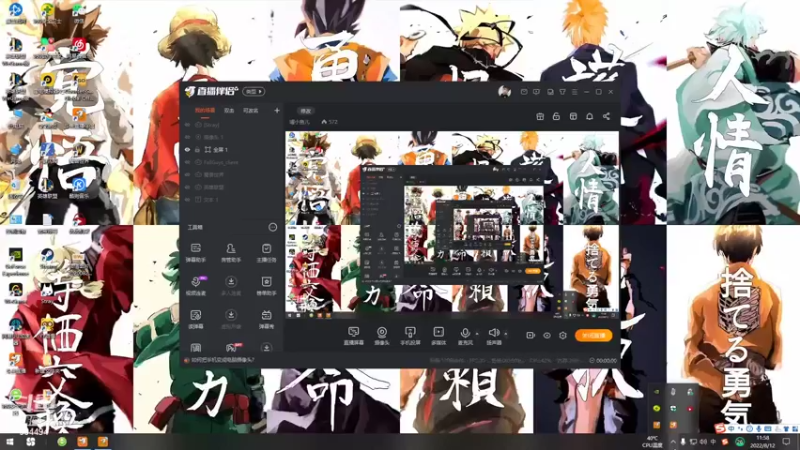800x450 pixels.
Task: Click the green circular app on taskbar
Action: coord(62,441)
